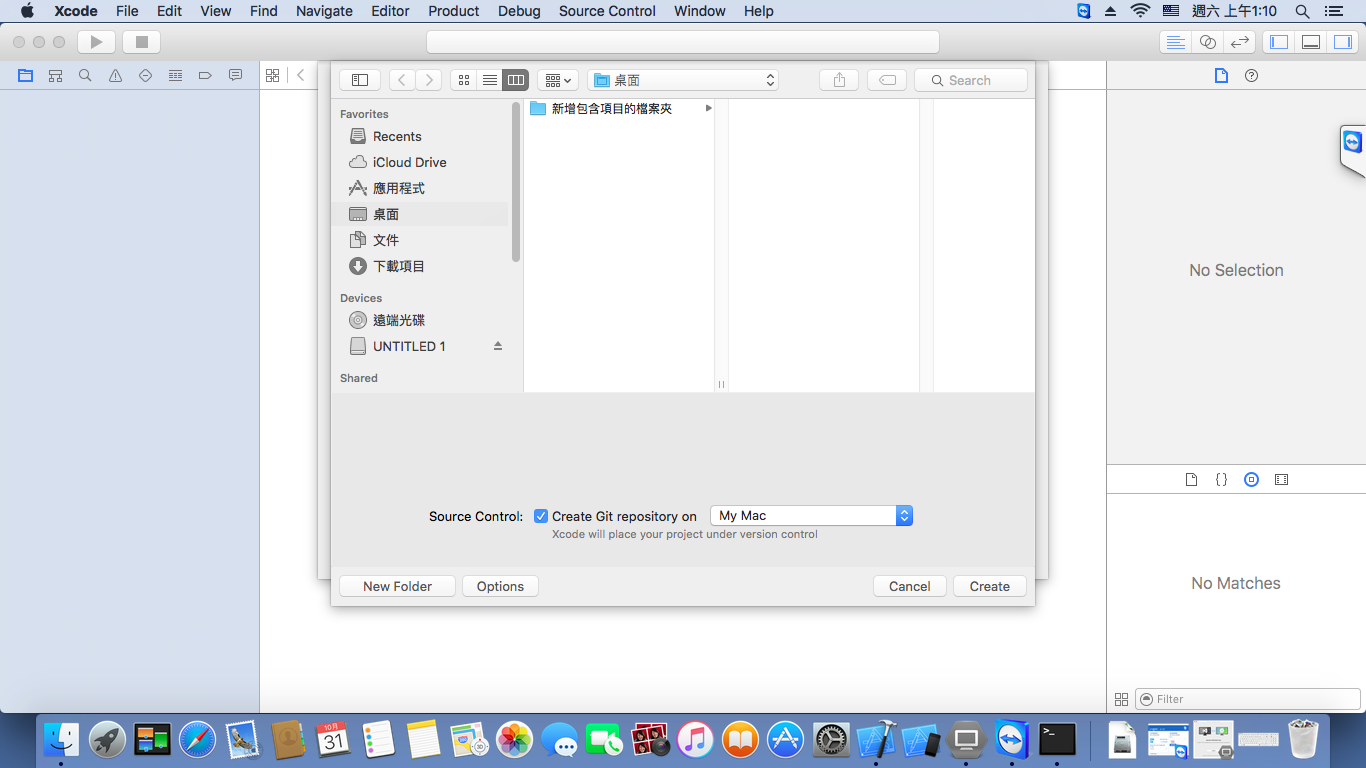The image size is (1366, 768).
Task: Select 文件 in Favorites sidebar
Action: tap(419, 240)
